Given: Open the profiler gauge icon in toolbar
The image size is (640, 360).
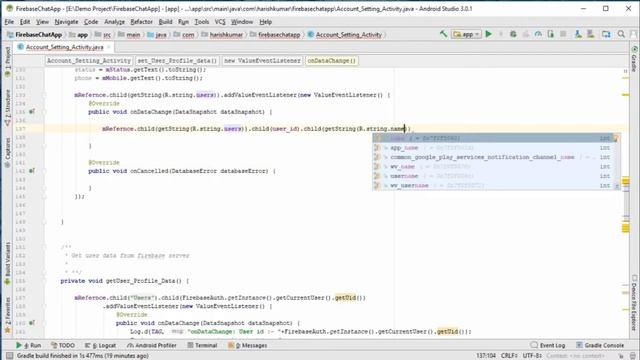Looking at the screenshot, I should [x=538, y=34].
